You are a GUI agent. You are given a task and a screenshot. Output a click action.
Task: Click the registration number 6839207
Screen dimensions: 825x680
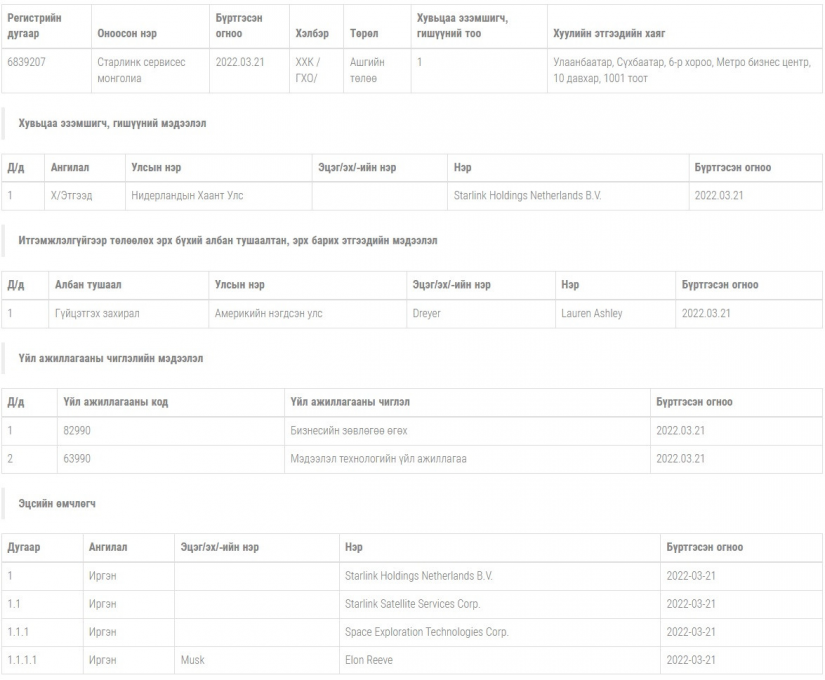click(26, 62)
